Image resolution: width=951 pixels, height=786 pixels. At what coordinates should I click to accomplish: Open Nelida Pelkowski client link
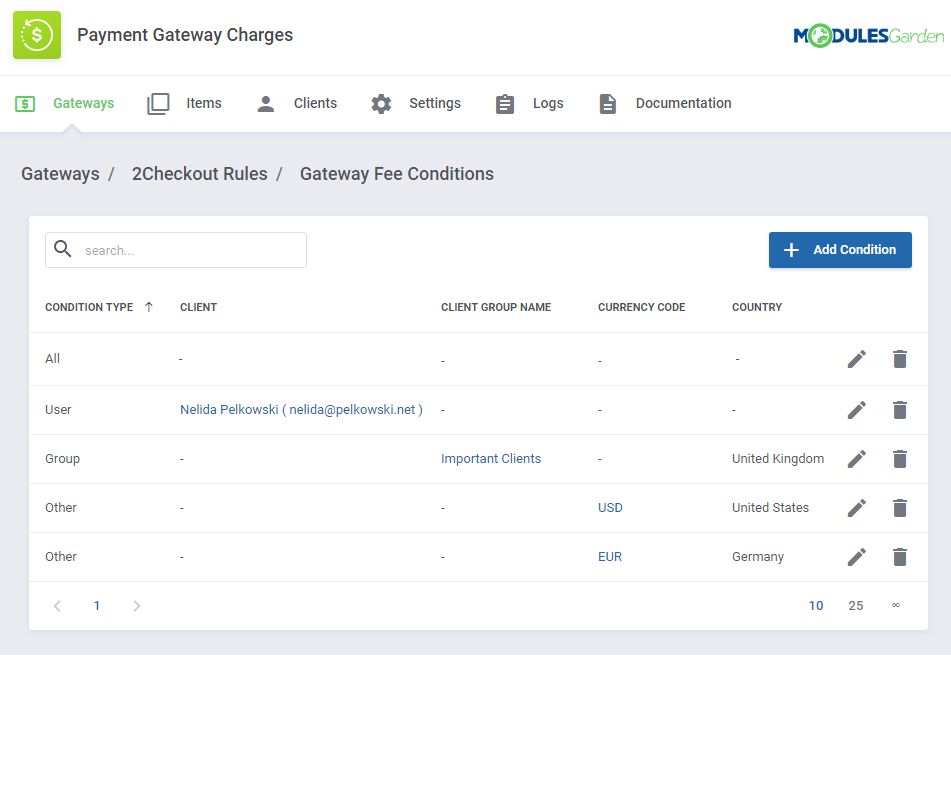tap(301, 410)
